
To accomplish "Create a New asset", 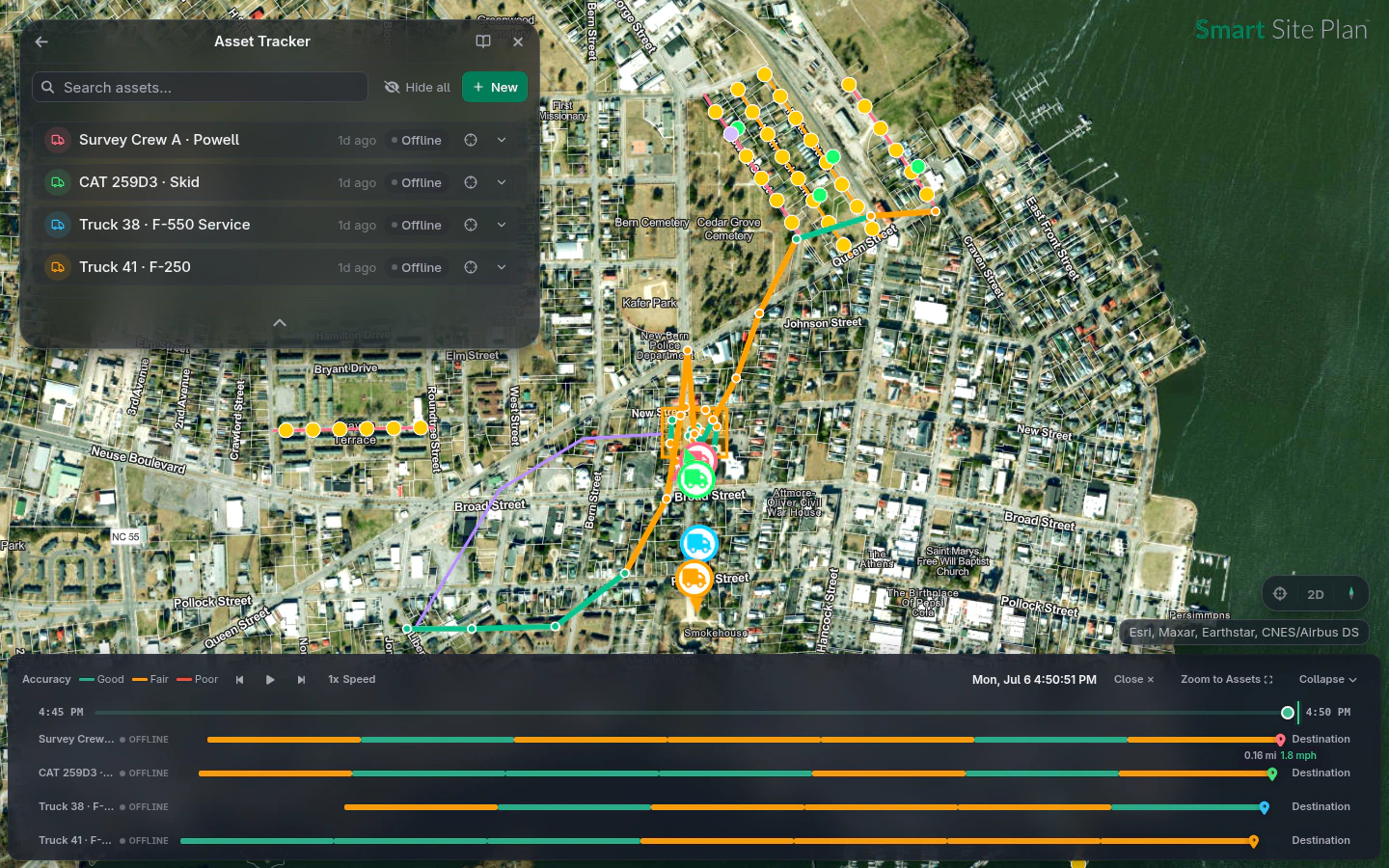I will 495,87.
